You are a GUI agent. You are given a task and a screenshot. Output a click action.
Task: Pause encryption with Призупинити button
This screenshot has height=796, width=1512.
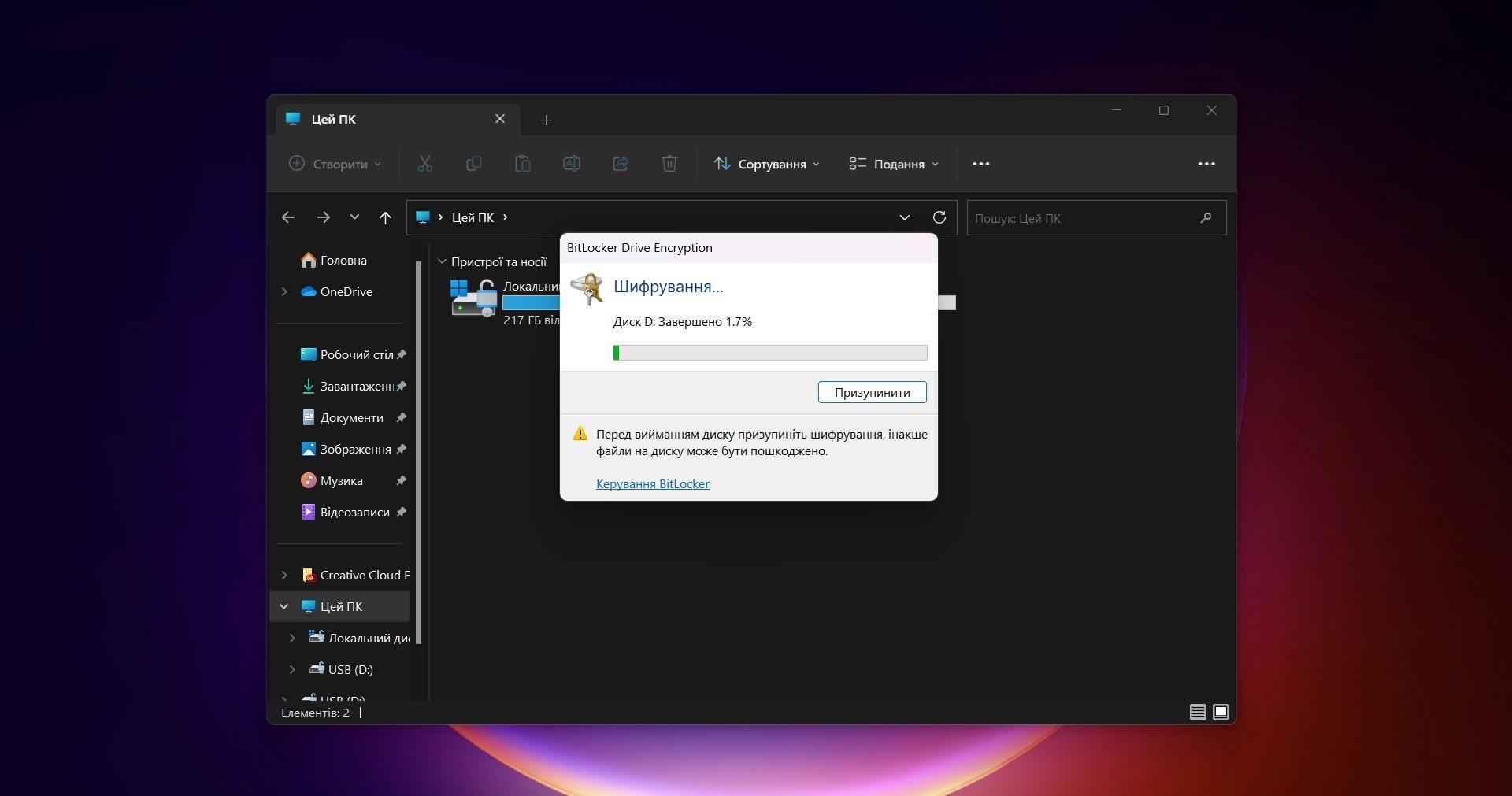[872, 392]
